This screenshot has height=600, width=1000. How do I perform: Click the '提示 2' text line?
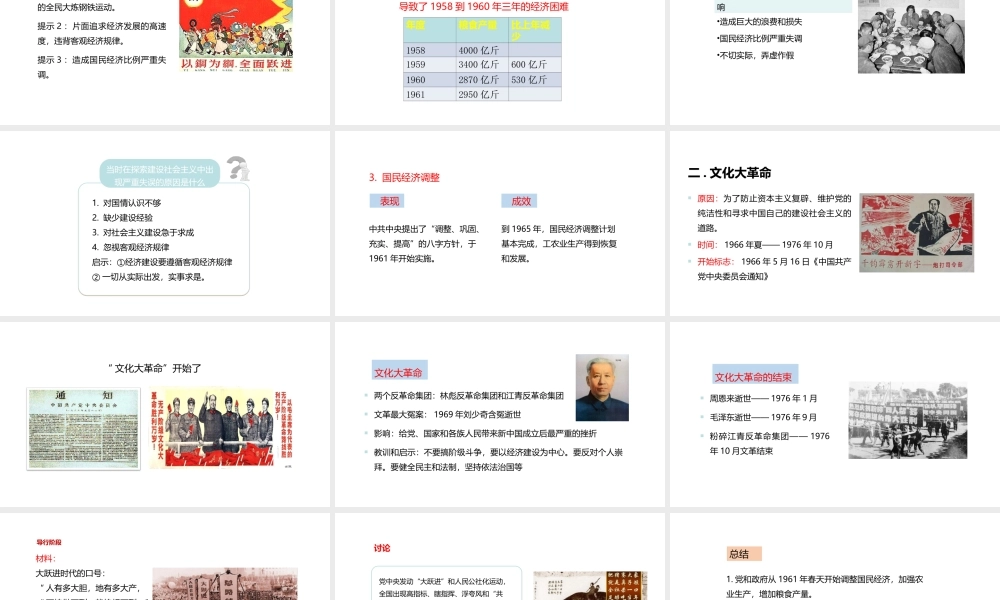point(102,34)
